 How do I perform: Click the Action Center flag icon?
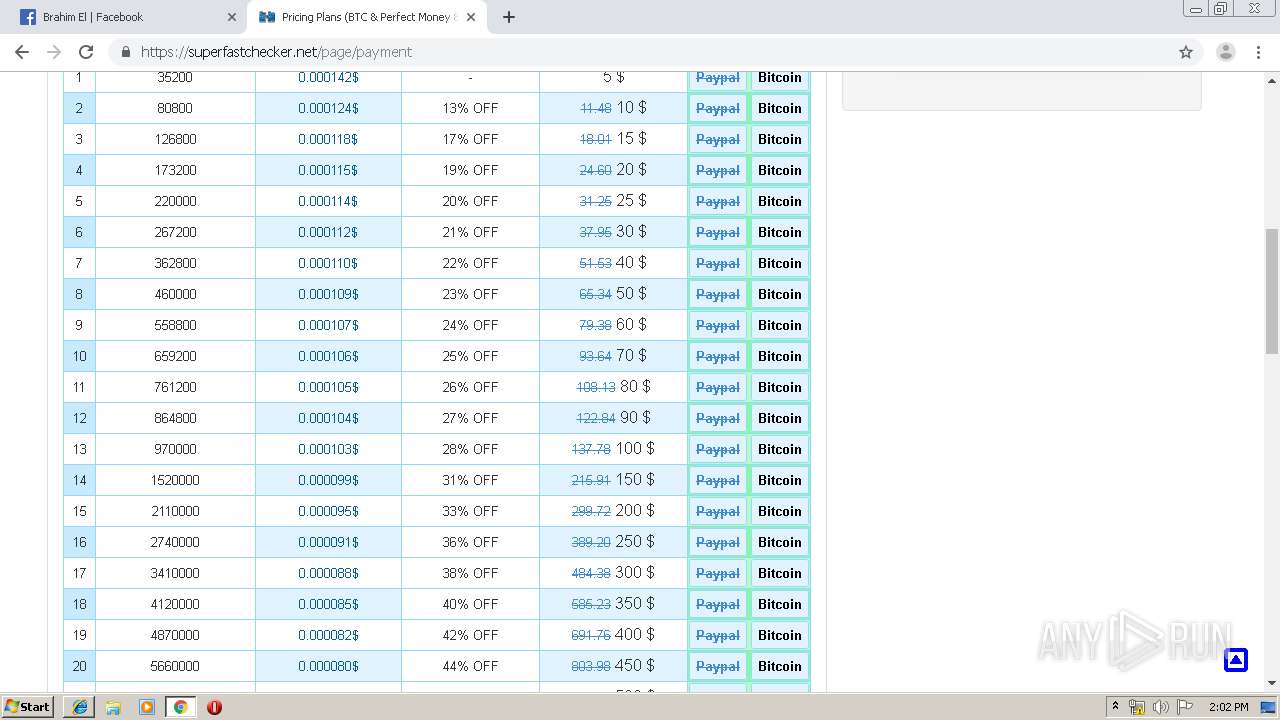click(1184, 707)
